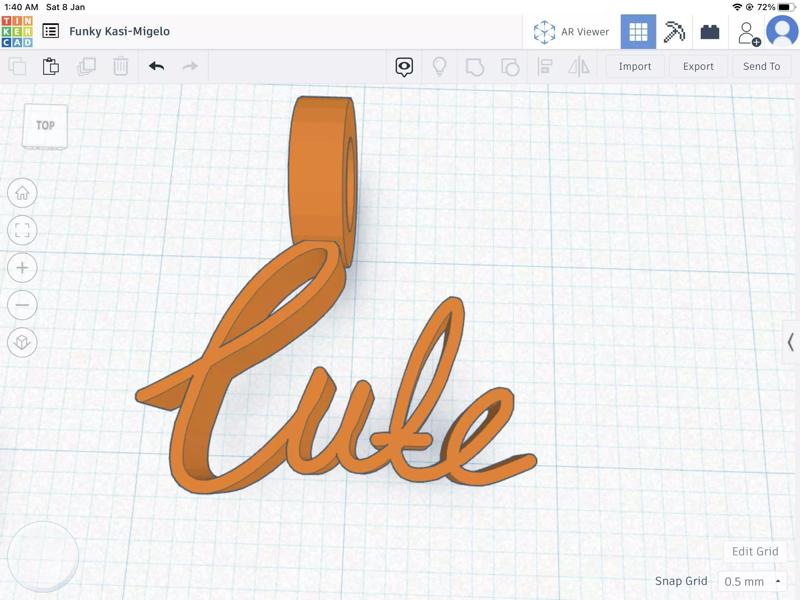This screenshot has width=800, height=600.
Task: Ungroup the selected shapes
Action: 510,67
